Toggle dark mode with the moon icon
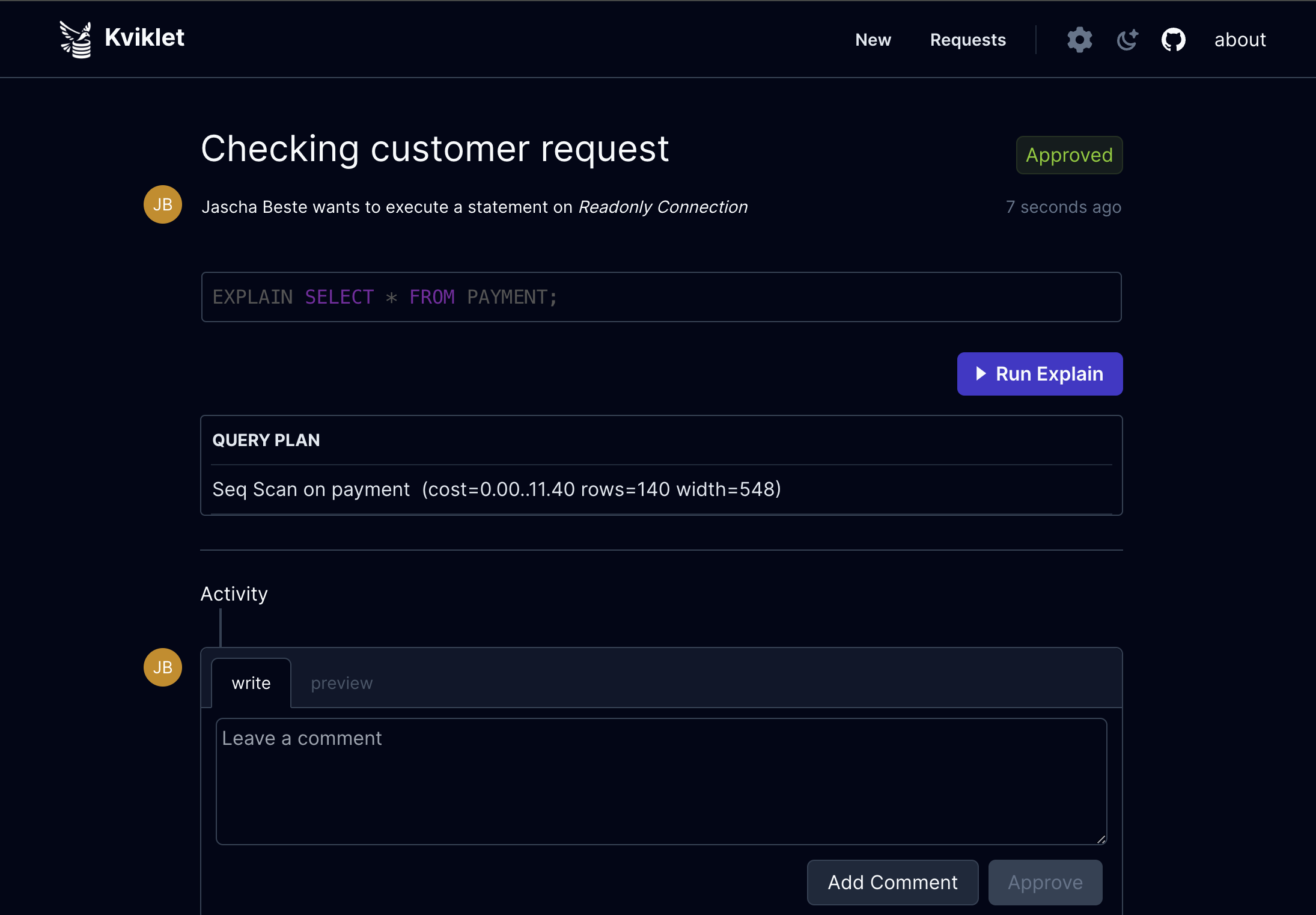Image resolution: width=1316 pixels, height=915 pixels. pyautogui.click(x=1127, y=40)
